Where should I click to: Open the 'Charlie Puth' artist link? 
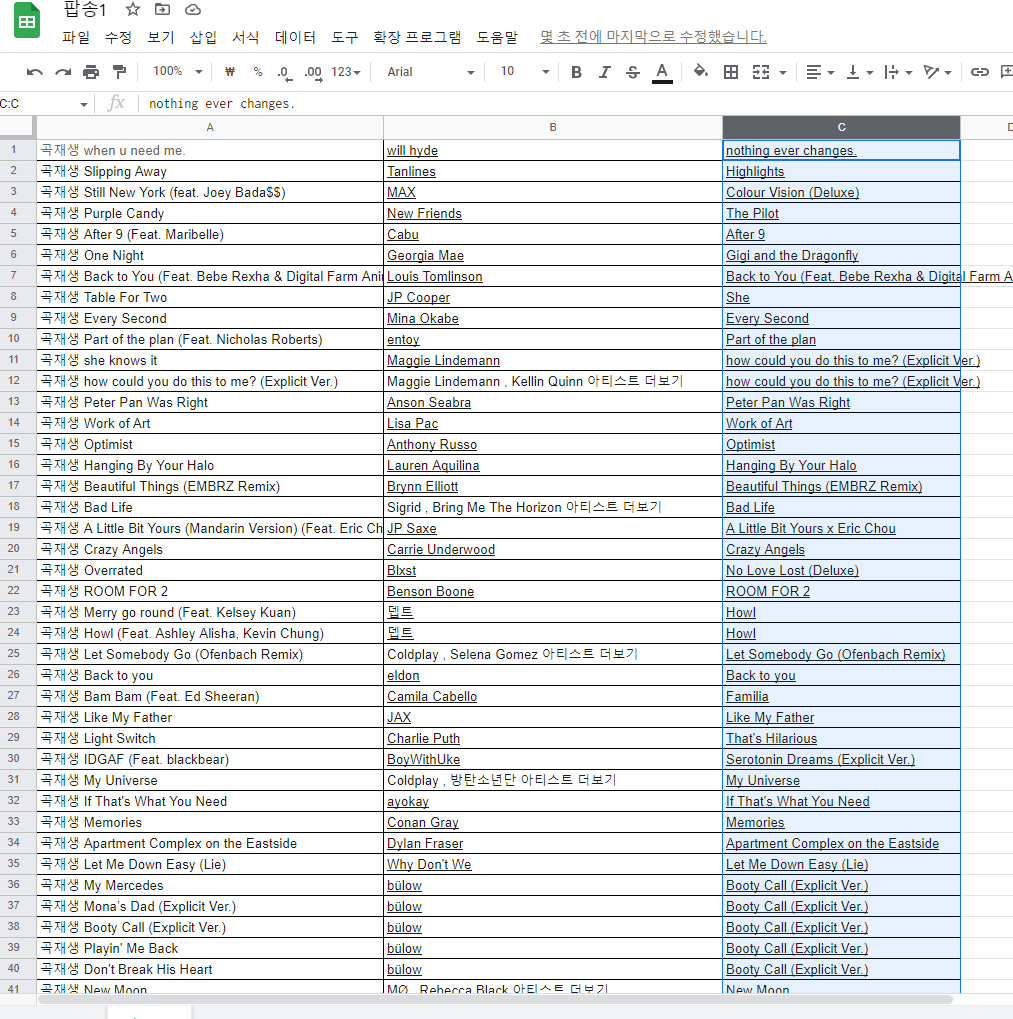point(423,738)
